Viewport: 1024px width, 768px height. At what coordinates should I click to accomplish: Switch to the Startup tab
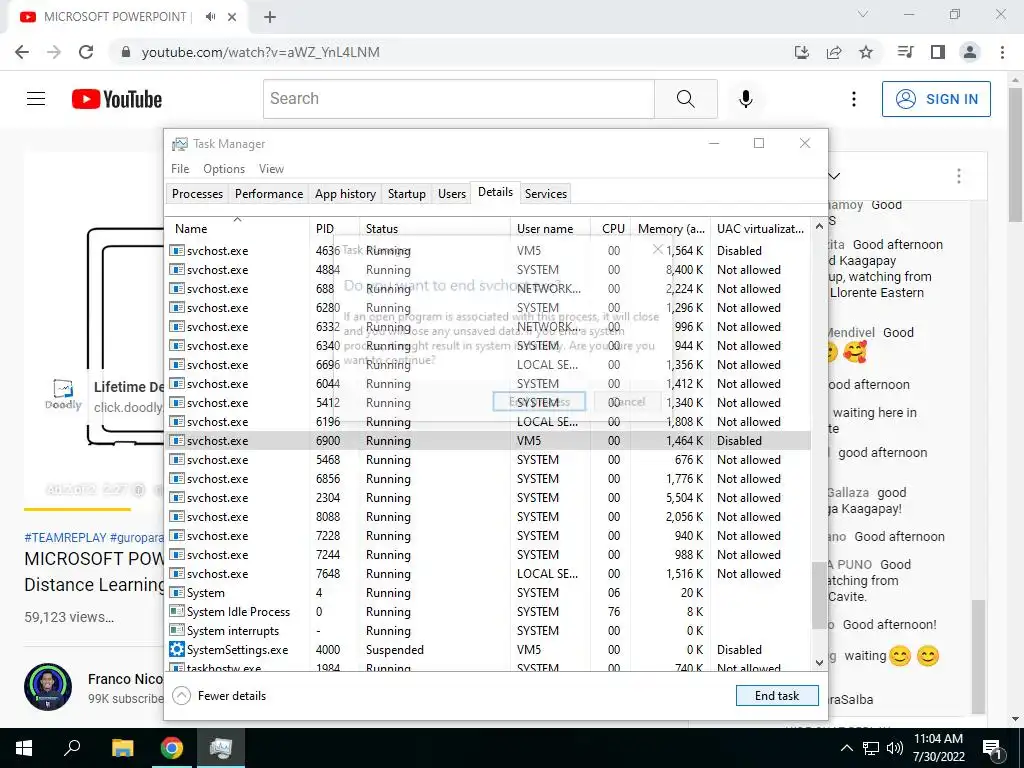click(x=407, y=194)
